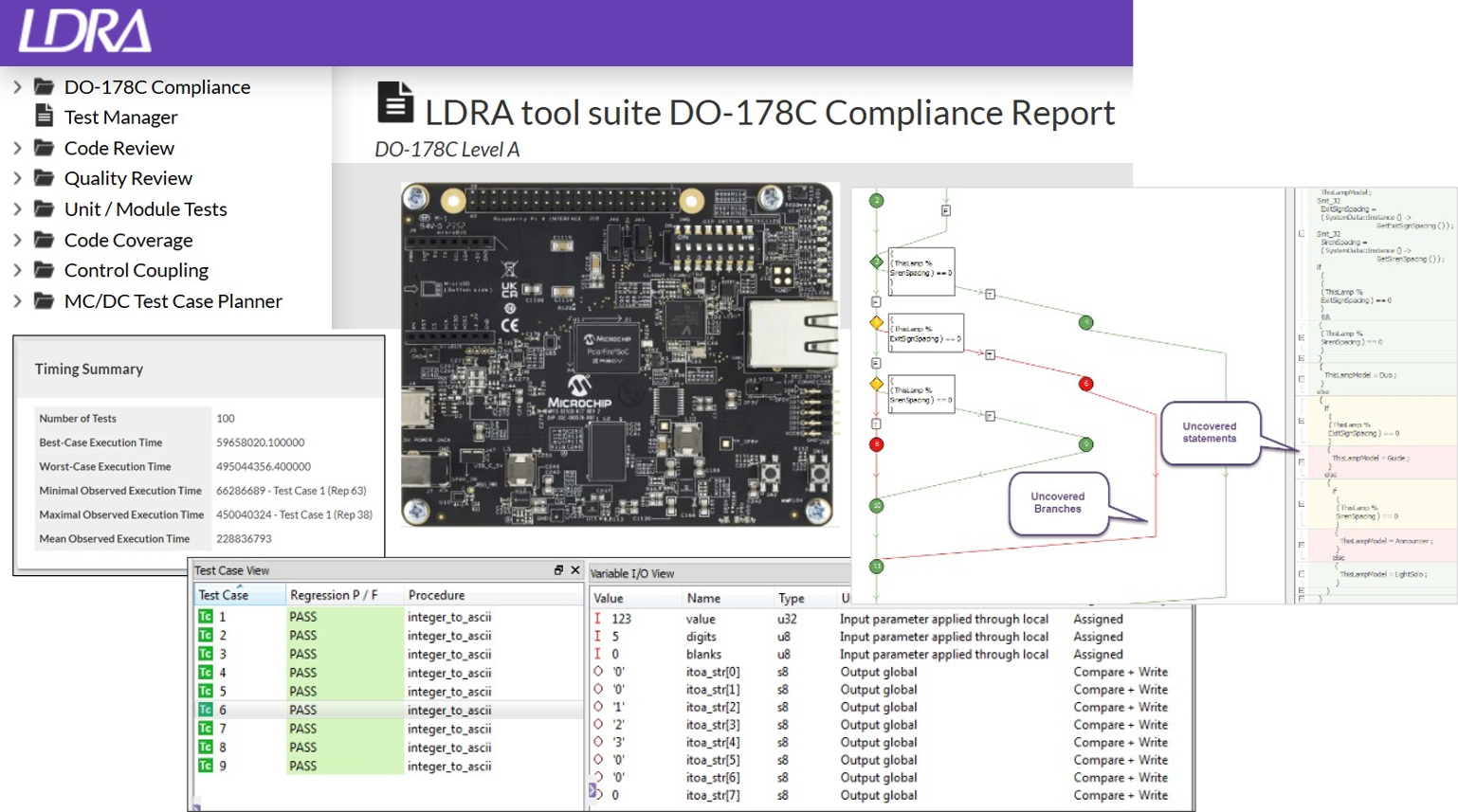Open the Test Manager tree item

pyautogui.click(x=120, y=117)
